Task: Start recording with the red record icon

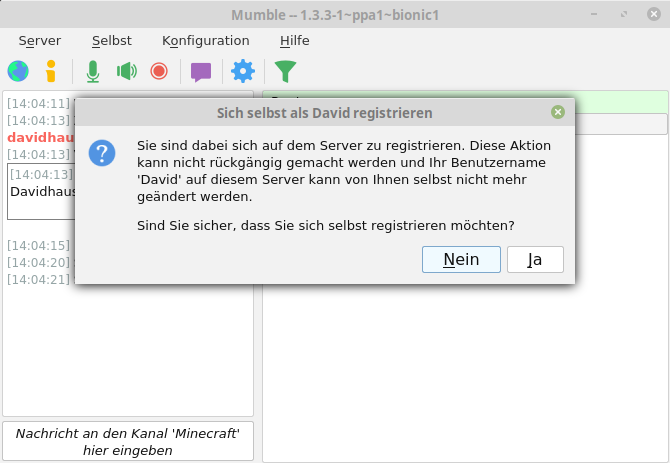Action: coord(159,71)
